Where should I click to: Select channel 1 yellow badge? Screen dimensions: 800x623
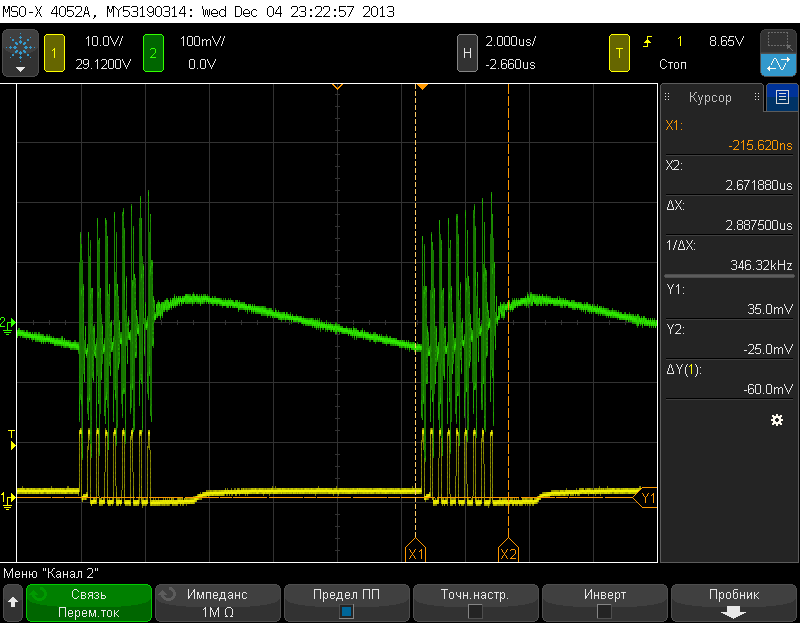pyautogui.click(x=54, y=53)
